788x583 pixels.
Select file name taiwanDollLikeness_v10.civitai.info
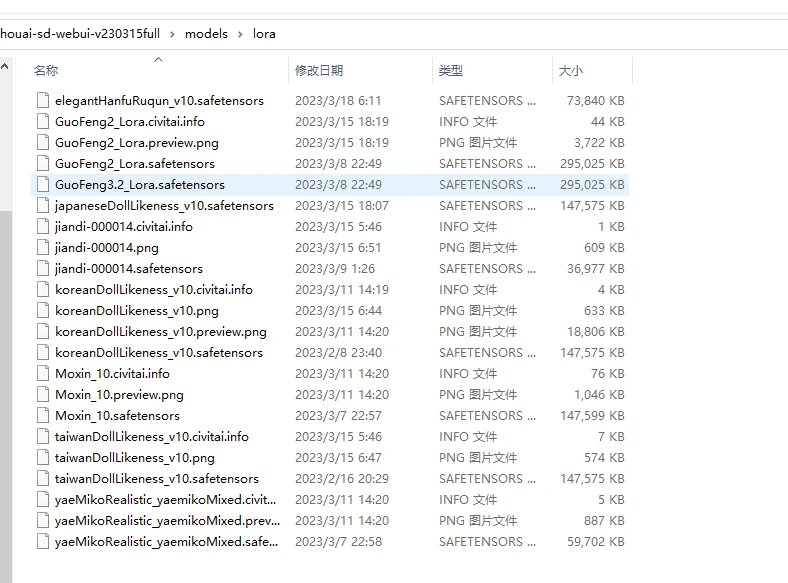point(152,437)
